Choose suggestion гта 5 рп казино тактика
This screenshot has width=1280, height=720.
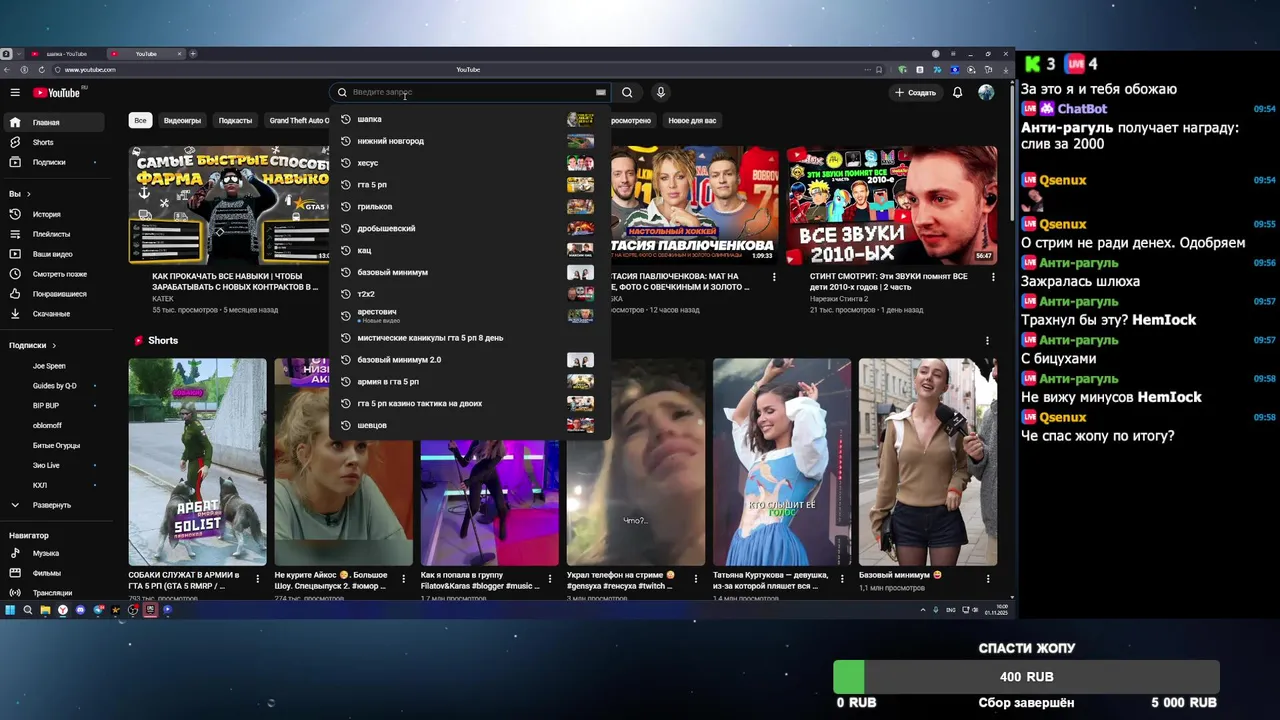(x=468, y=404)
